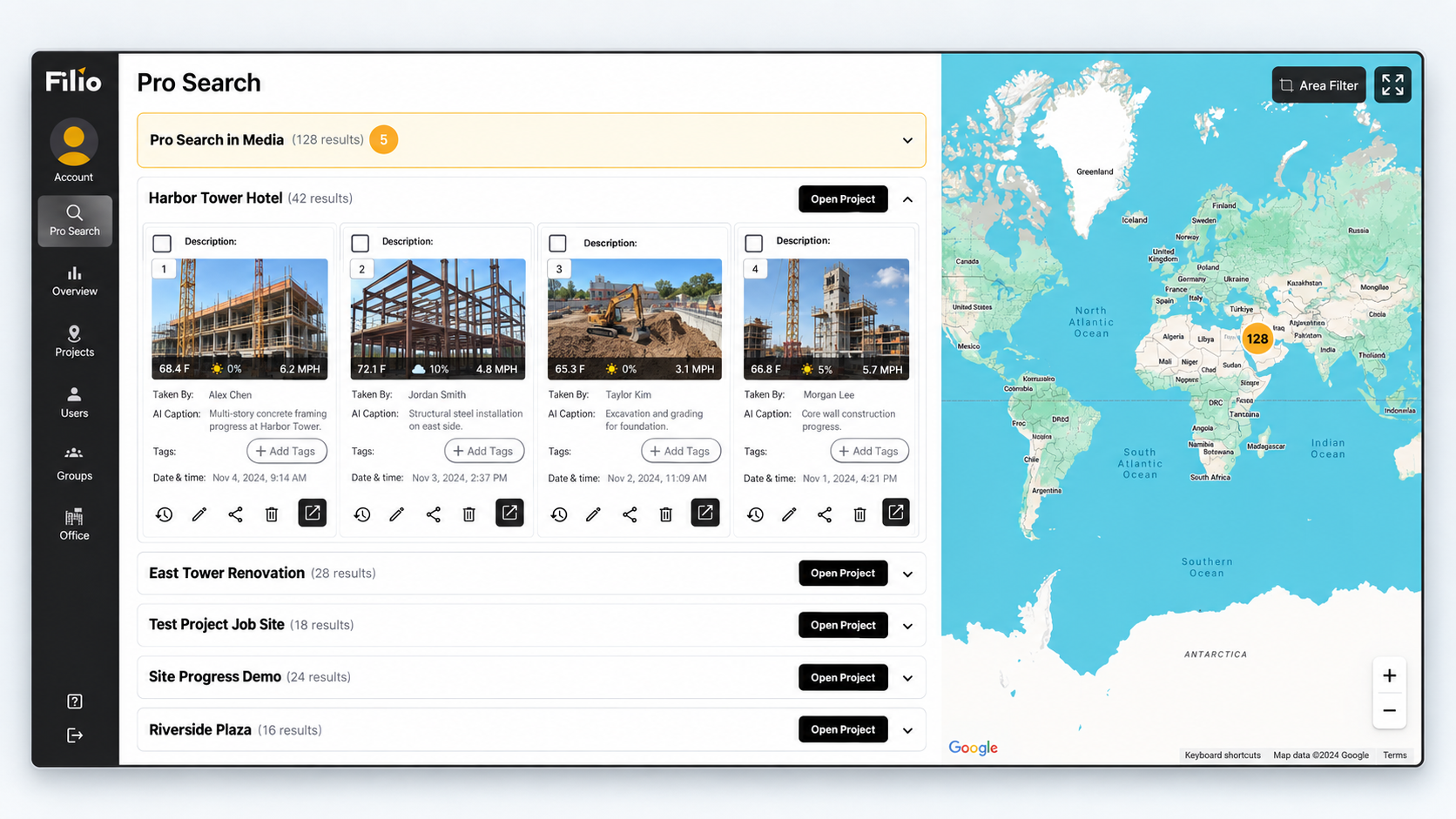Screen dimensions: 1456x819
Task: Open Taylor Kim's photo in new window
Action: [705, 513]
